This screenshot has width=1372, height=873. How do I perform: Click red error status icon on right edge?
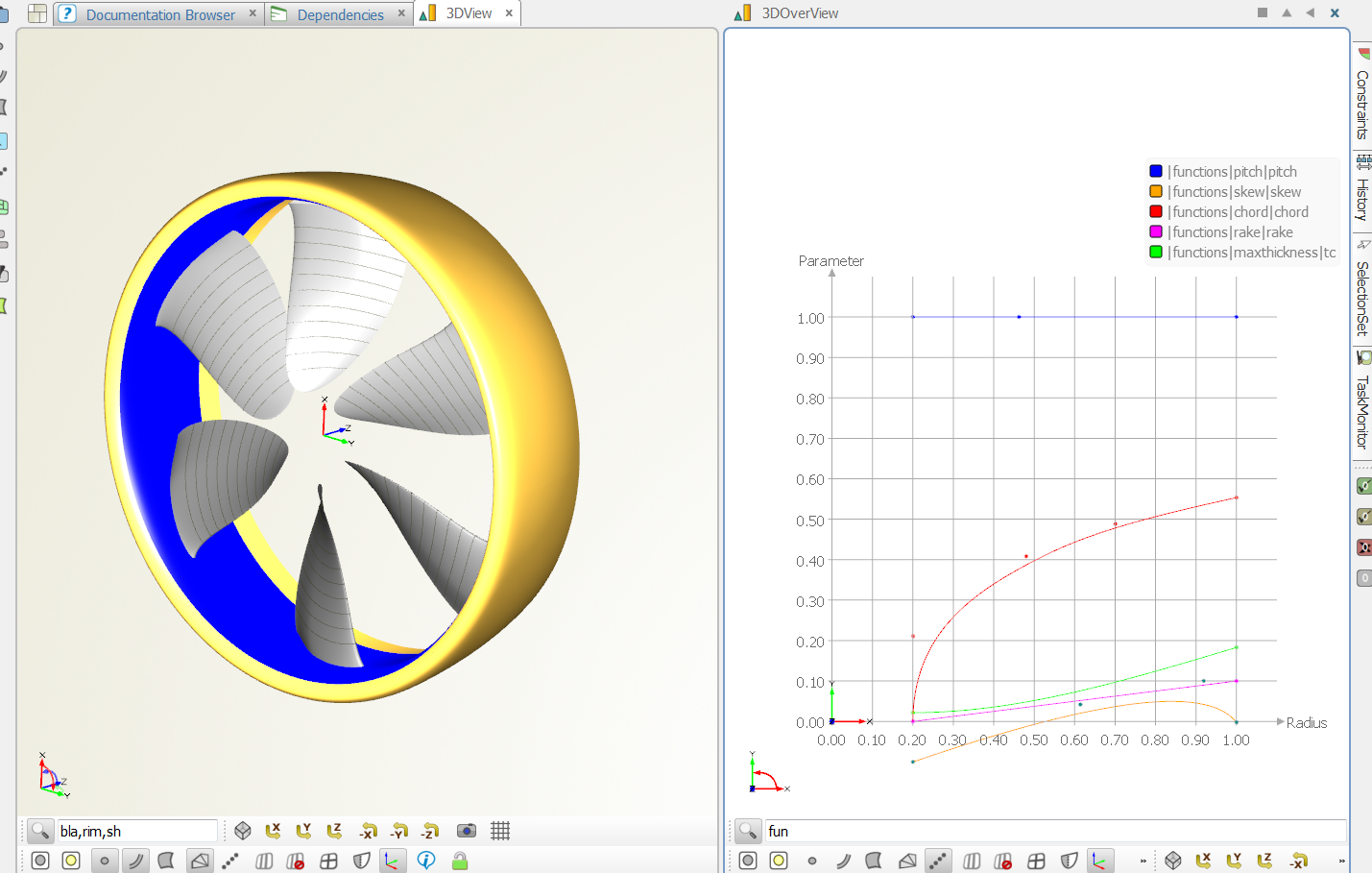(1363, 547)
